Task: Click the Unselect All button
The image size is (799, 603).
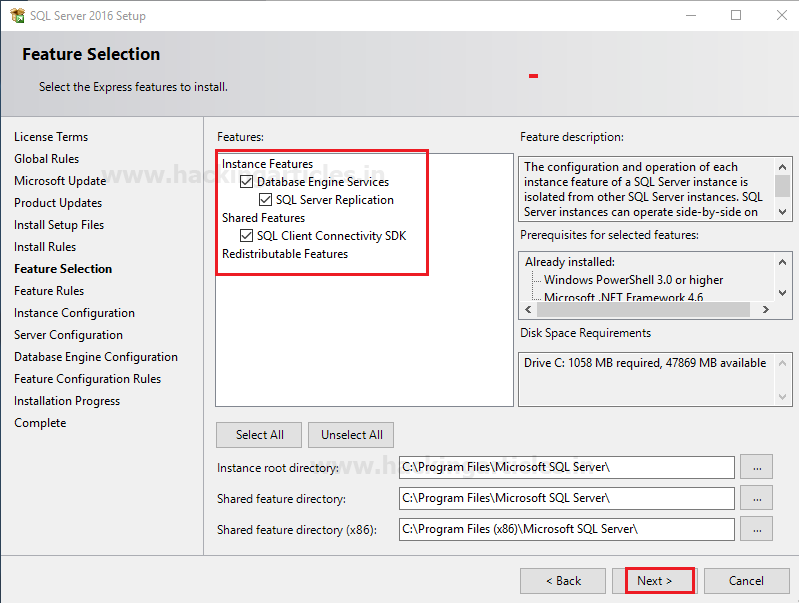Action: point(351,435)
